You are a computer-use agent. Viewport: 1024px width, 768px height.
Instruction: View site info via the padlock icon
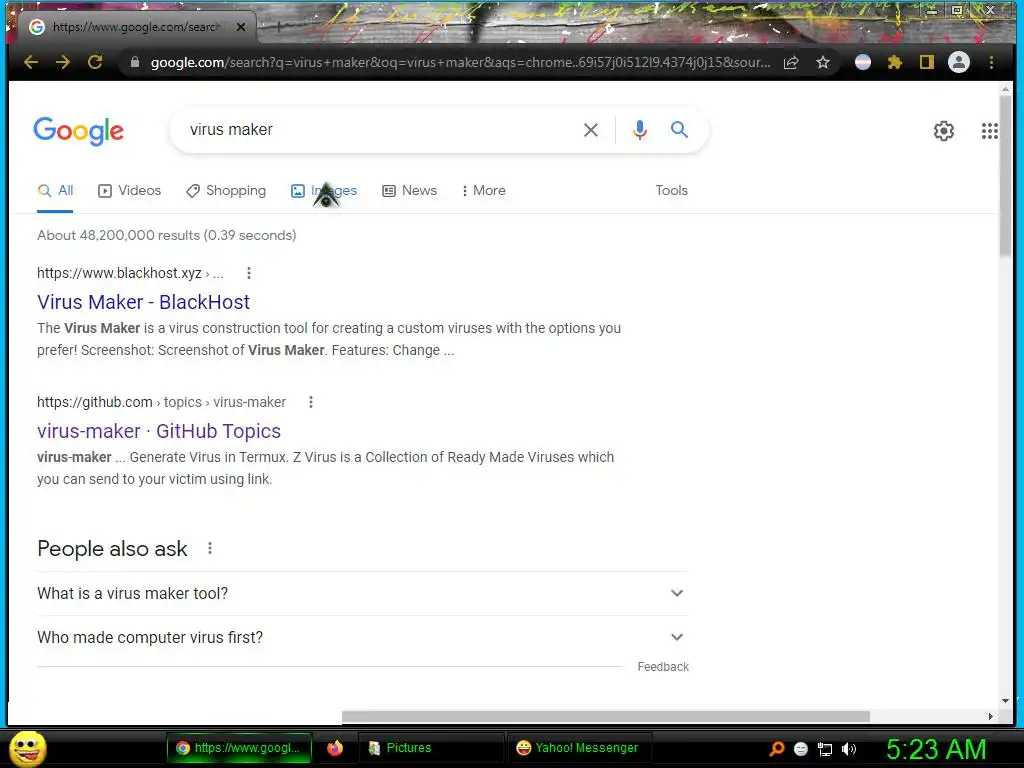click(x=135, y=62)
